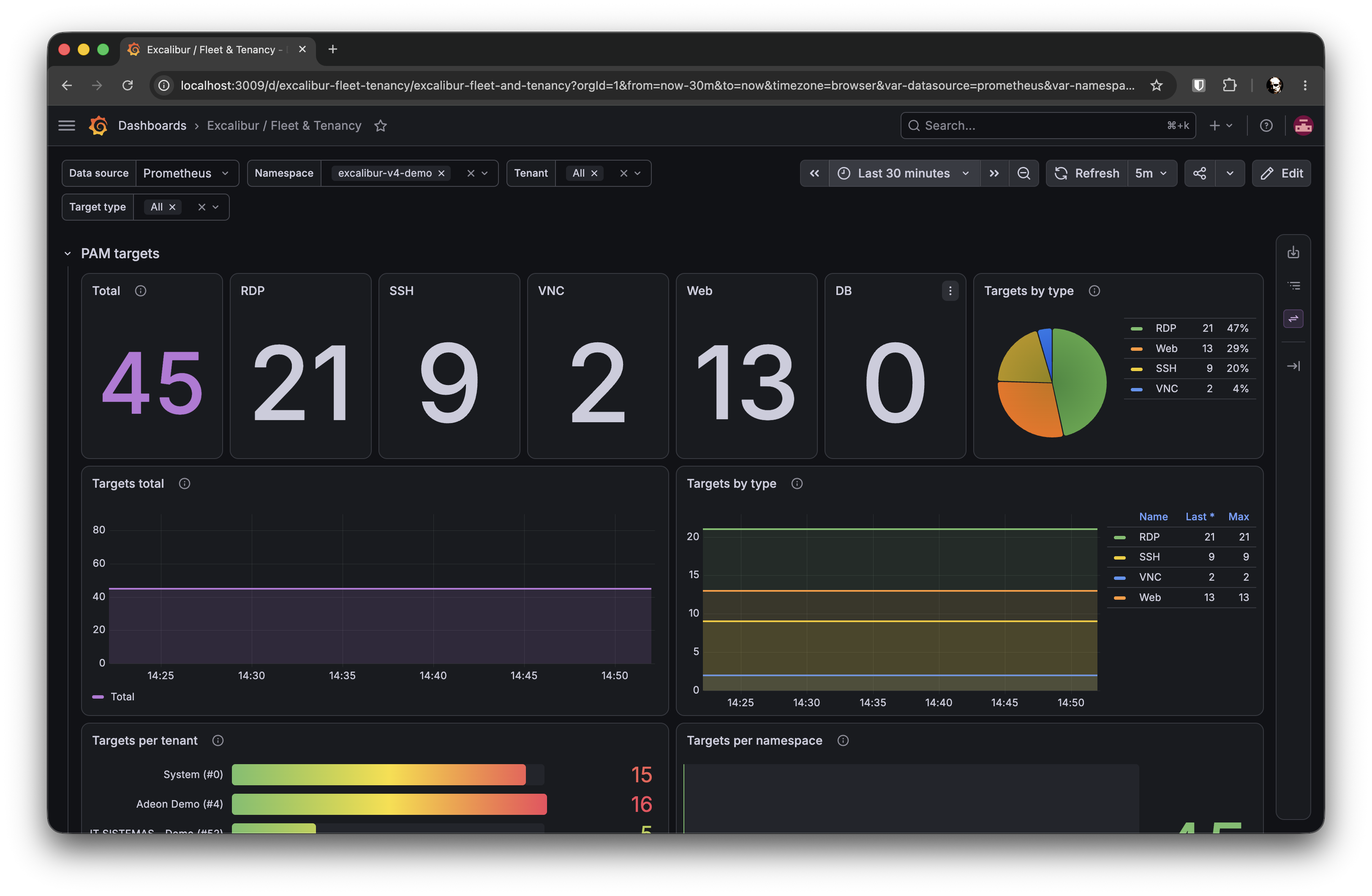Viewport: 1372px width, 896px height.
Task: Click the swap arrows icon in sidebar
Action: click(x=1293, y=319)
